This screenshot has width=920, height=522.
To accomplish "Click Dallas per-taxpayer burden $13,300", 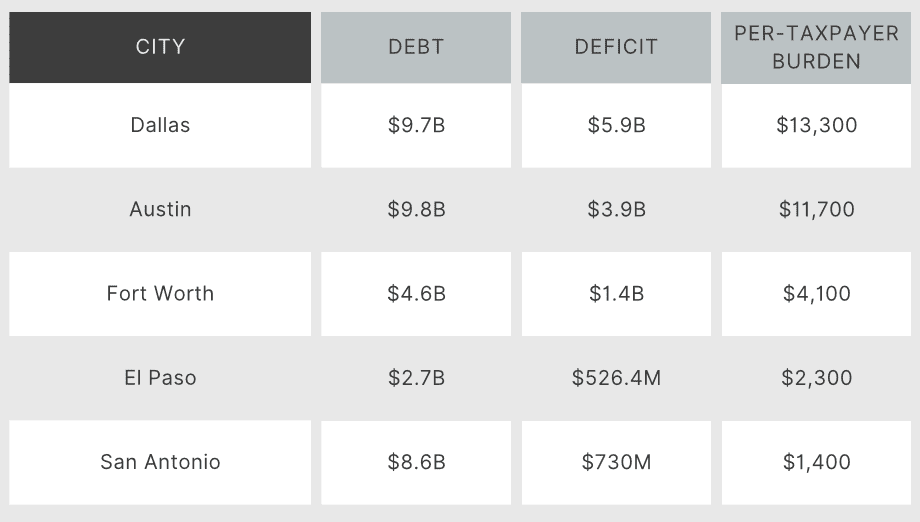I will 816,125.
